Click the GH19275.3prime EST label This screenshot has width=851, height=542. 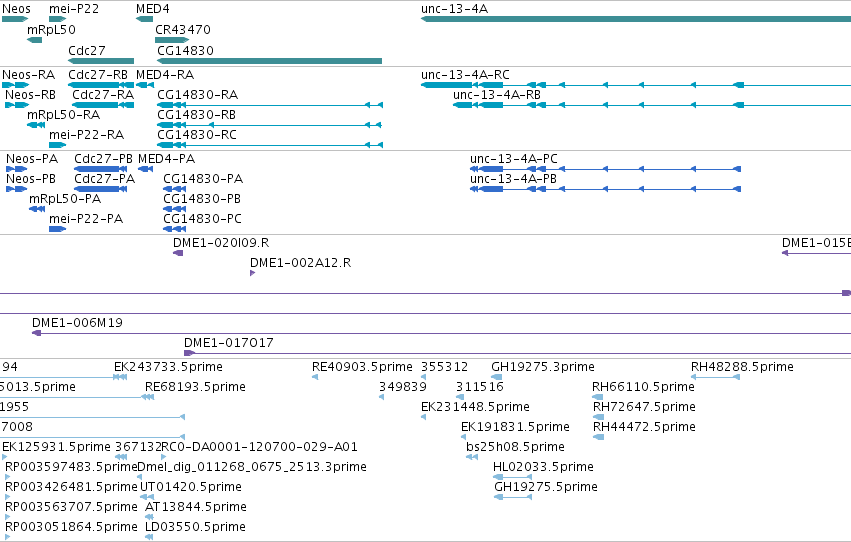(x=543, y=367)
